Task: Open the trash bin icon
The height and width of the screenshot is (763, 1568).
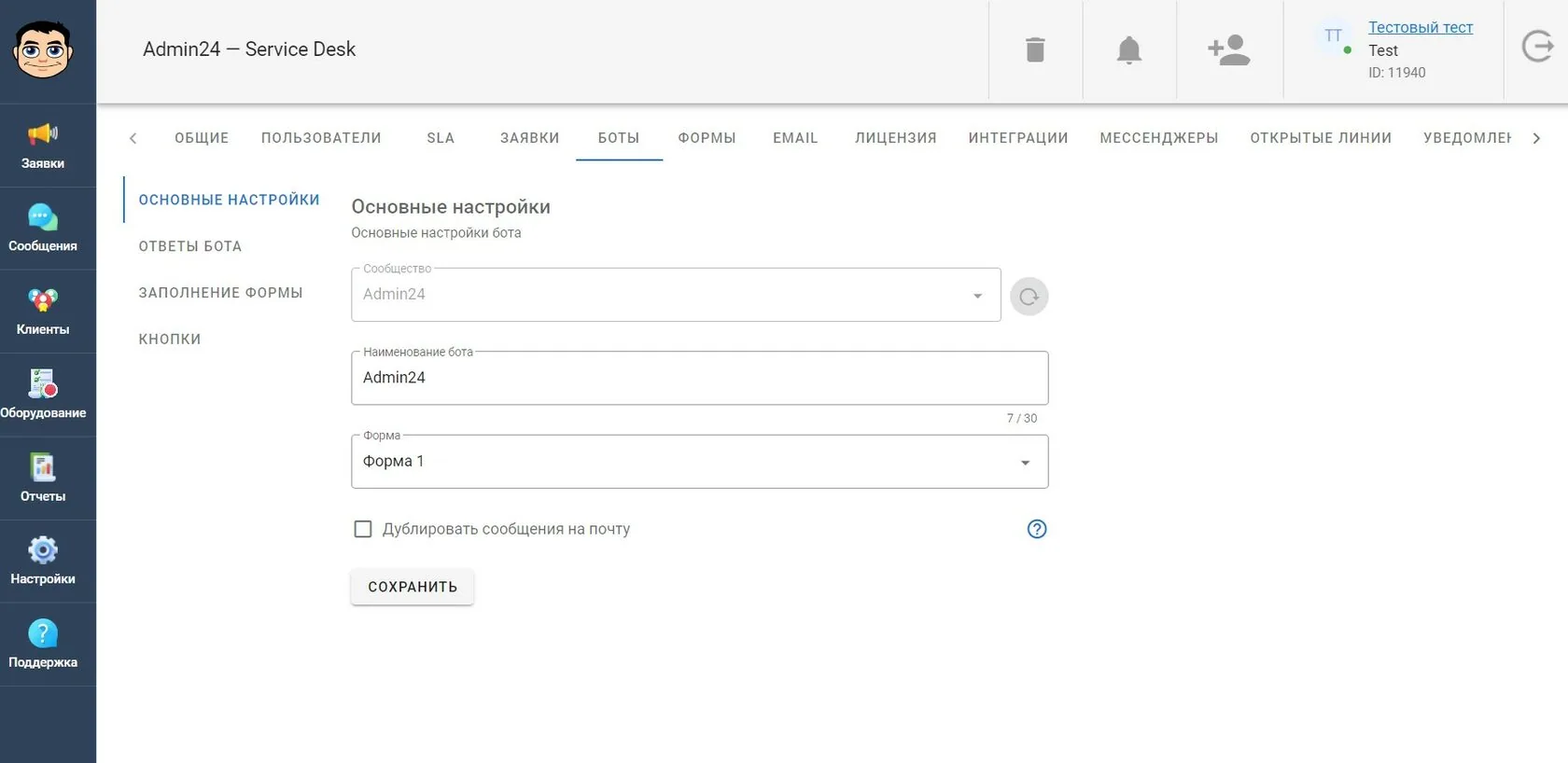Action: coord(1035,49)
